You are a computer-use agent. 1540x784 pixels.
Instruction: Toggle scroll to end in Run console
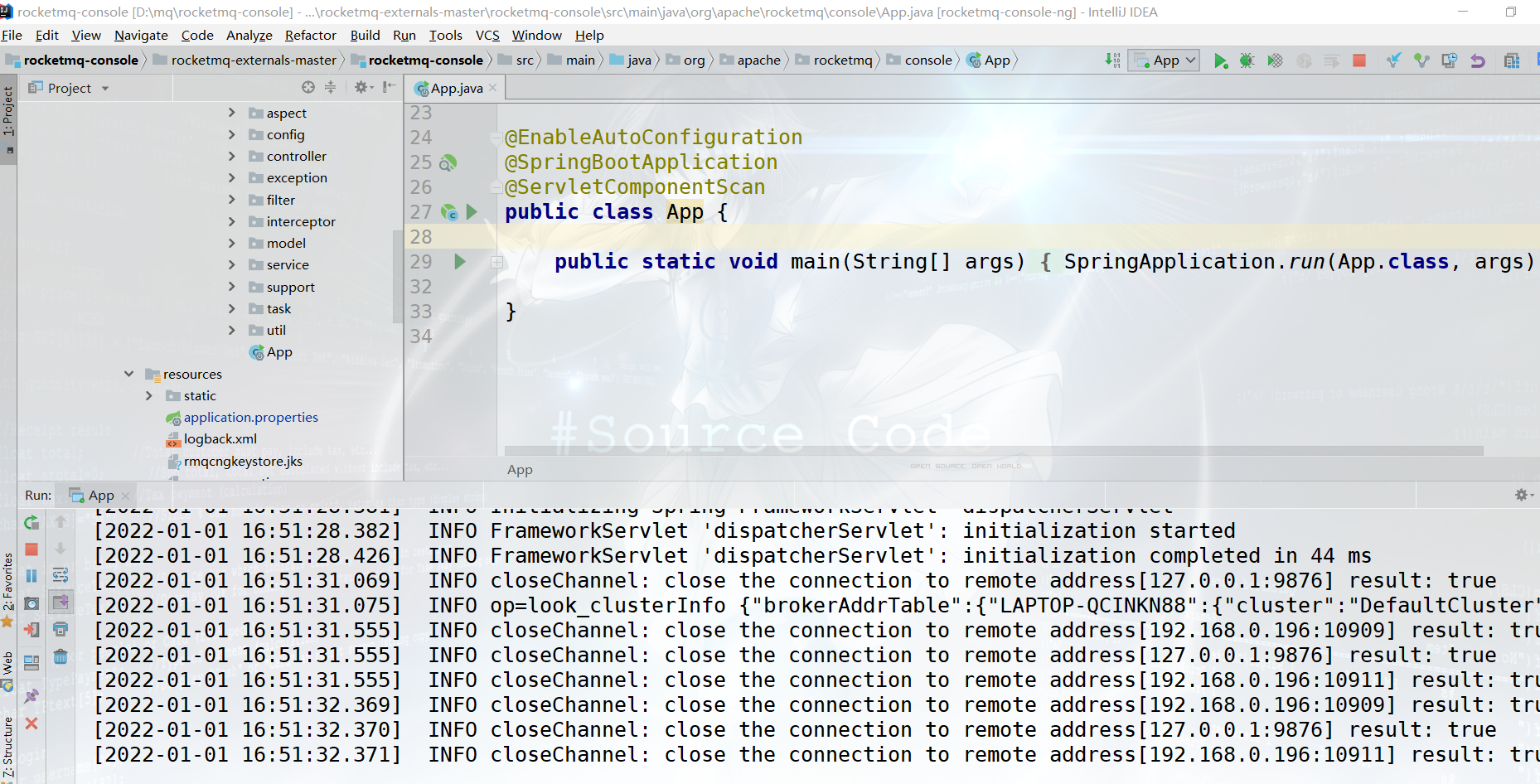(61, 603)
